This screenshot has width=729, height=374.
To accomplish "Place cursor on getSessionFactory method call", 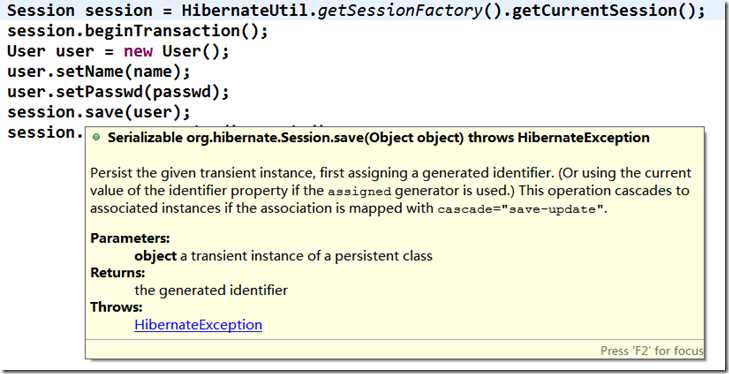I will coord(400,11).
